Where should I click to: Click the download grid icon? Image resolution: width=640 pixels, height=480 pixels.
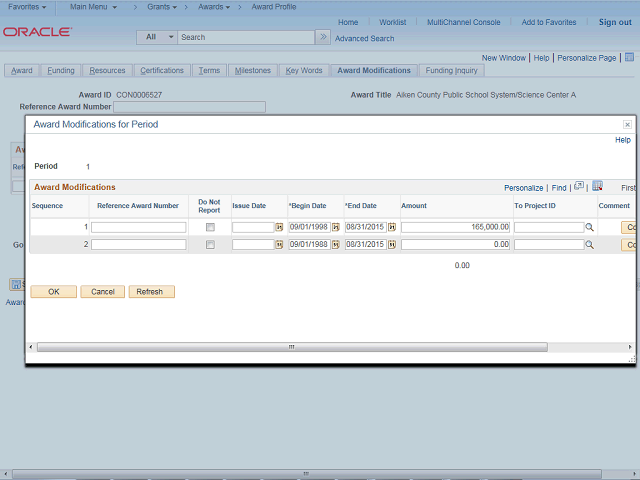click(597, 186)
